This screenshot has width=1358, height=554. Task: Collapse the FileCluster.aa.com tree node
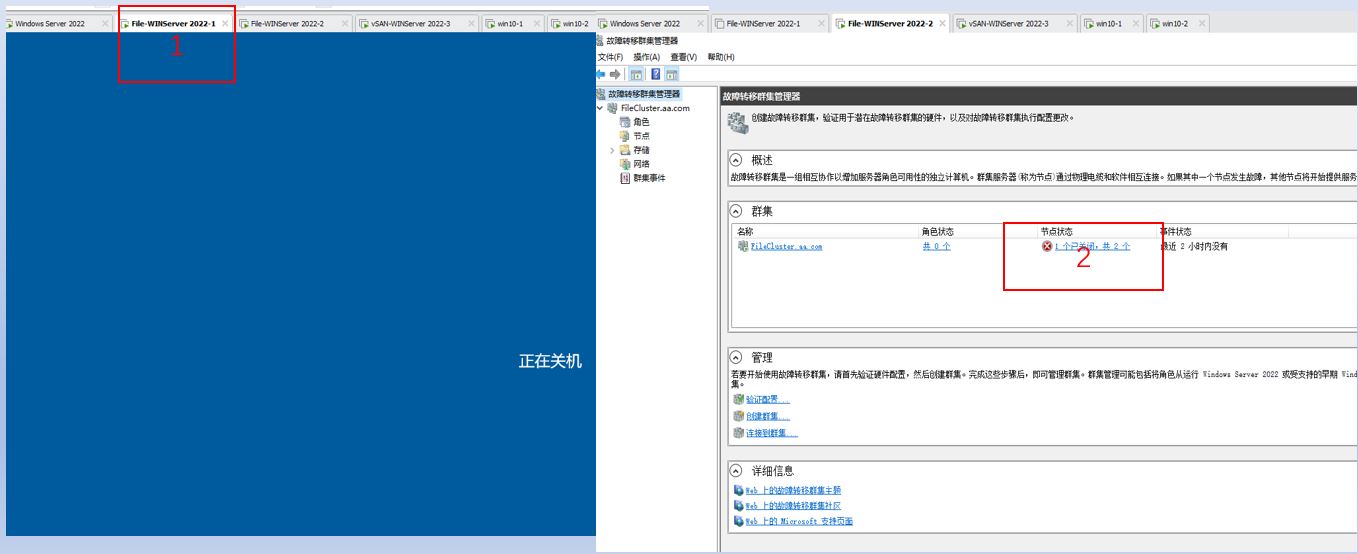[600, 108]
